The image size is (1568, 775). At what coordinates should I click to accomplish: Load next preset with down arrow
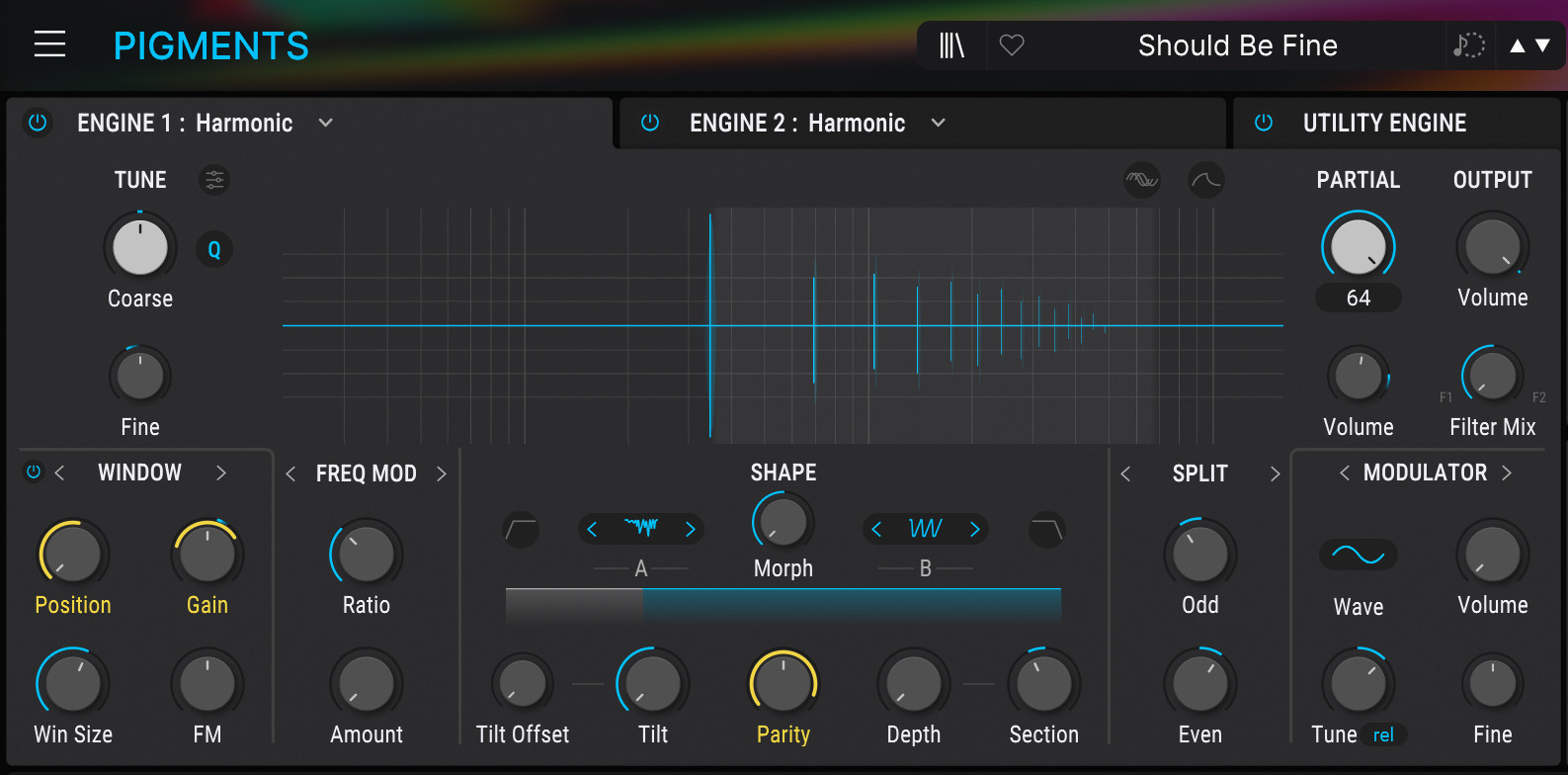click(1542, 45)
